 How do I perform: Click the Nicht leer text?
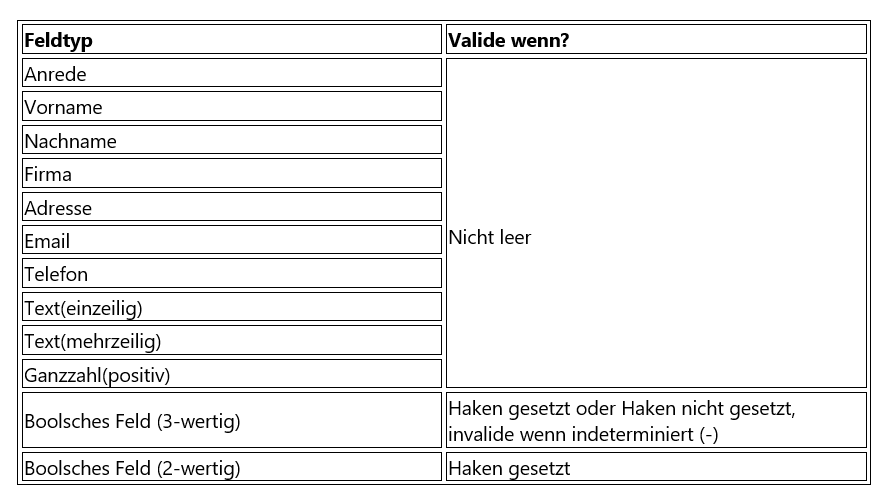(x=490, y=237)
